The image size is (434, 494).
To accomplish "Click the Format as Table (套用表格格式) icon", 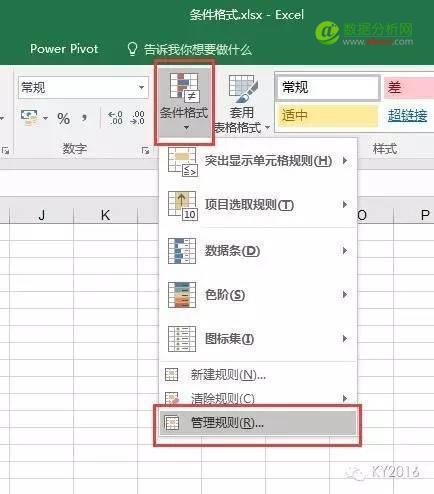I will [x=243, y=89].
